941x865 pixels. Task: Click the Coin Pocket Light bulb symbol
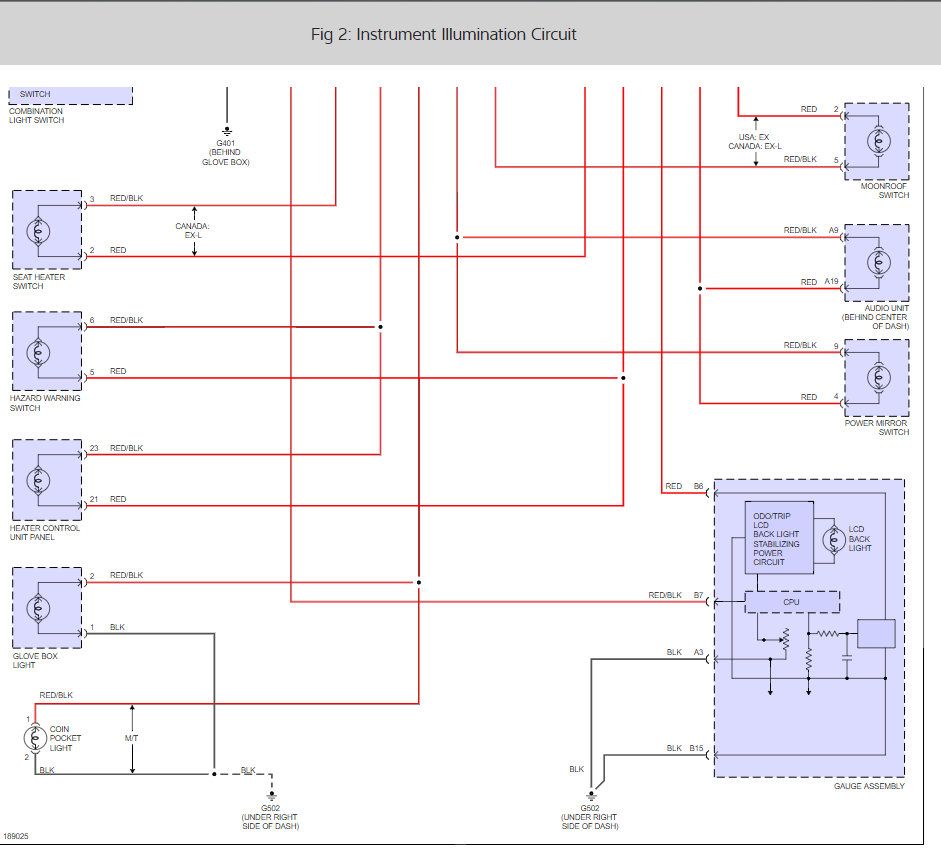[35, 738]
